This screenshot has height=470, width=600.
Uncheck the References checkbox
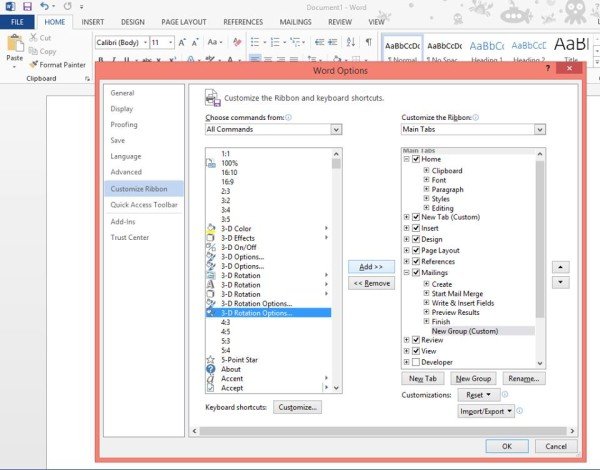click(416, 261)
